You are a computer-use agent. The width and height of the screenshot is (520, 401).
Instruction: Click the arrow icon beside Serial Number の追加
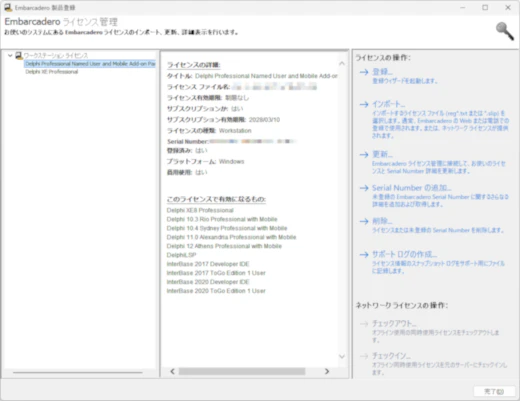pos(364,188)
